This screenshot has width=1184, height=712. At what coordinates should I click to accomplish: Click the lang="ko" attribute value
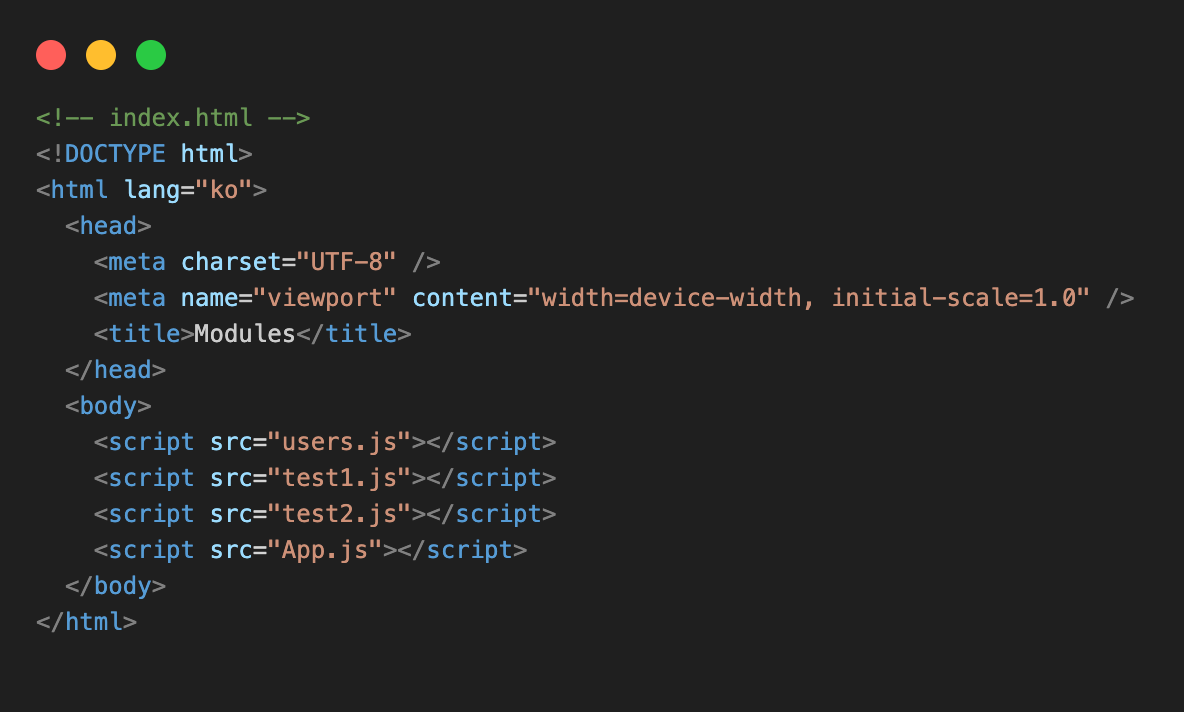pyautogui.click(x=224, y=190)
